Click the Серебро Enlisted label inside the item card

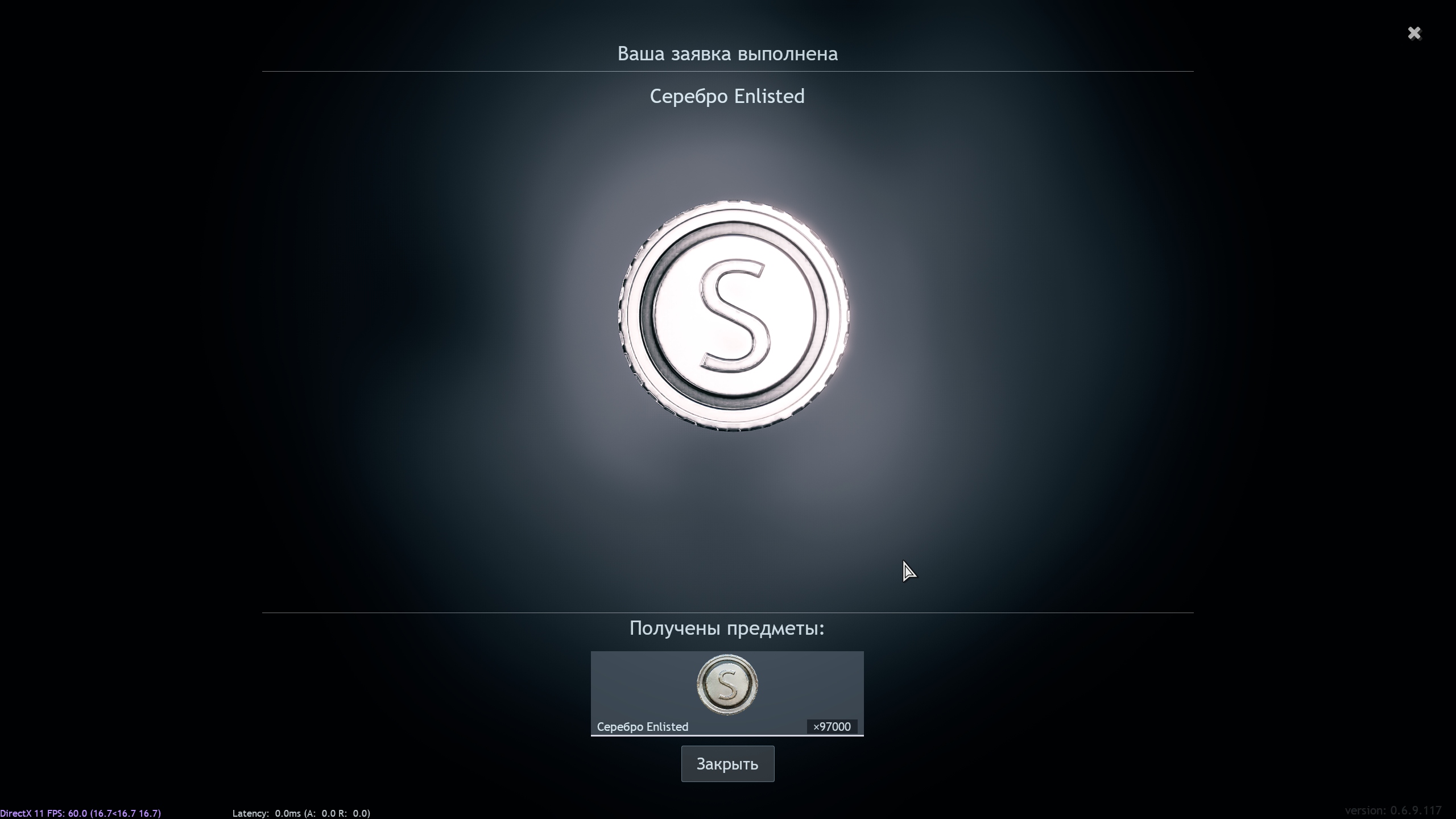click(x=642, y=727)
